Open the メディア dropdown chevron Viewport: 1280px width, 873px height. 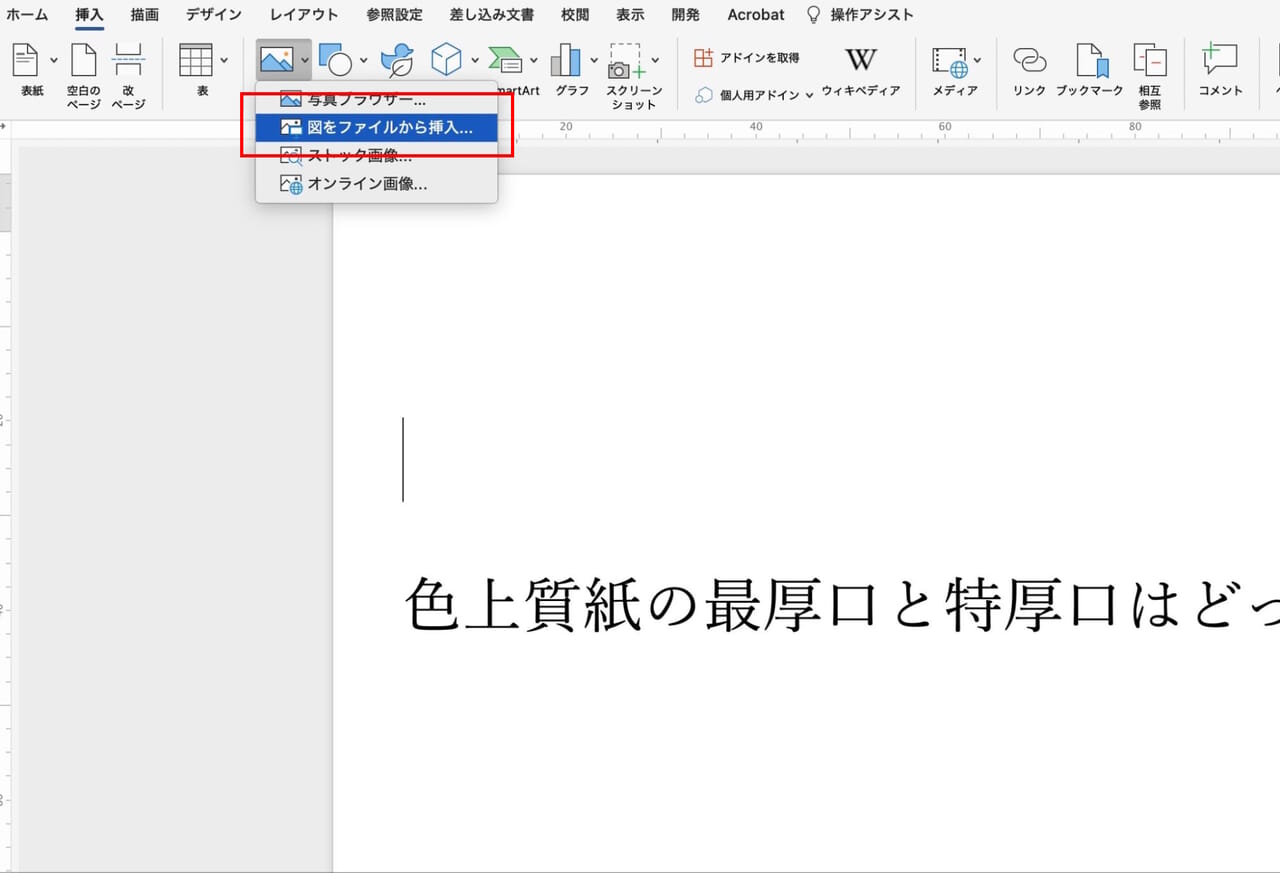tap(975, 60)
